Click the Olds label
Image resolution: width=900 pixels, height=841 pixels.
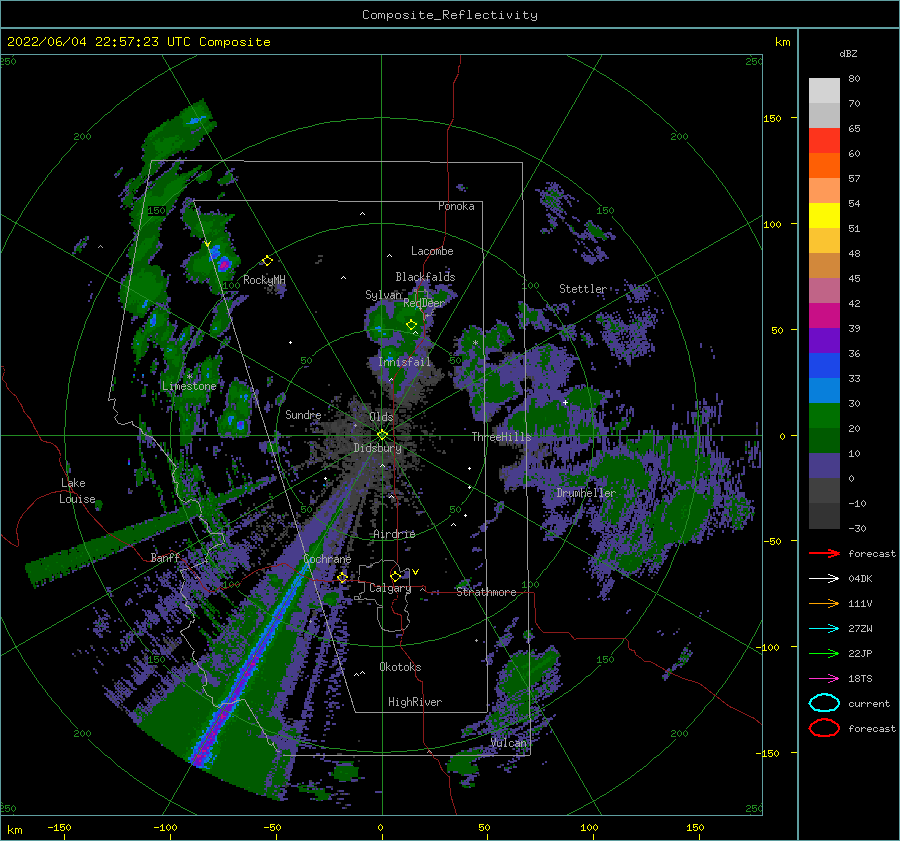pos(382,417)
